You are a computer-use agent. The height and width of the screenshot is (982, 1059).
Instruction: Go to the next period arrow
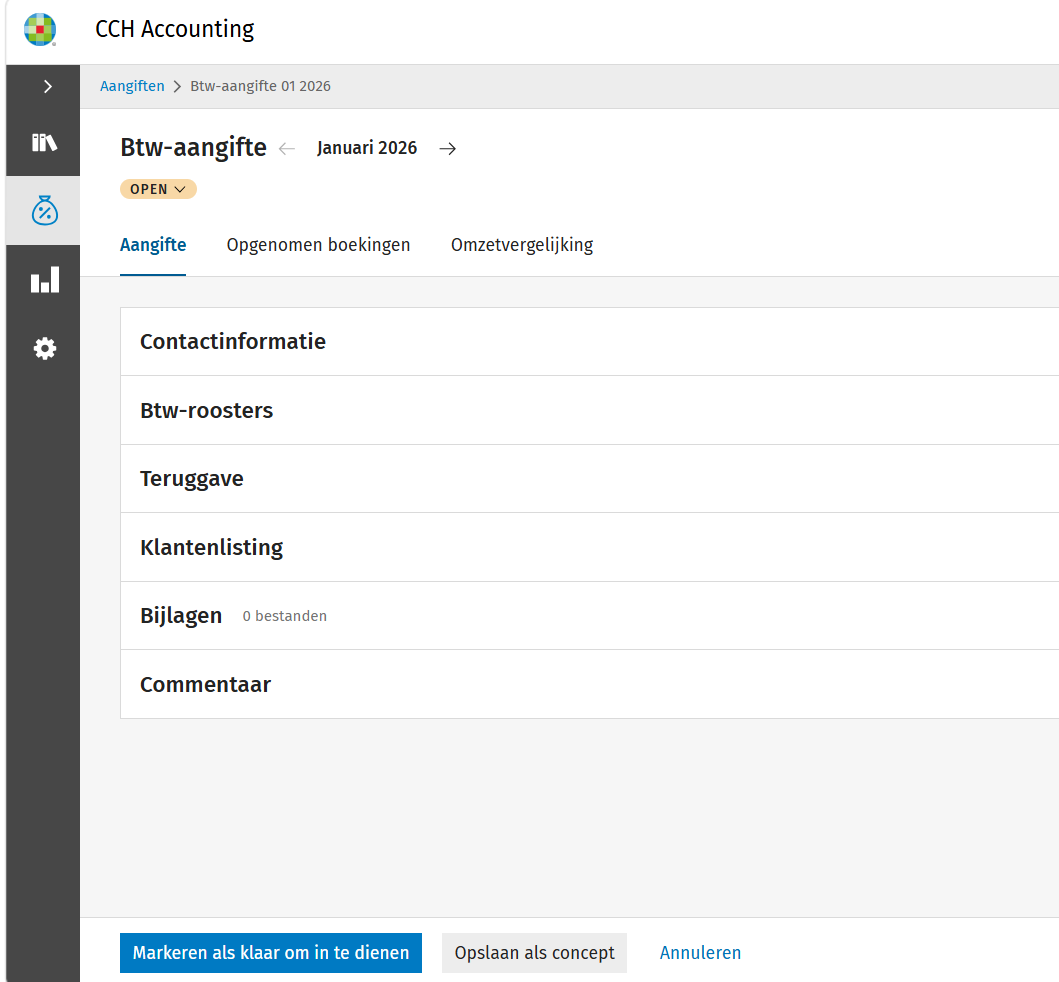tap(447, 149)
